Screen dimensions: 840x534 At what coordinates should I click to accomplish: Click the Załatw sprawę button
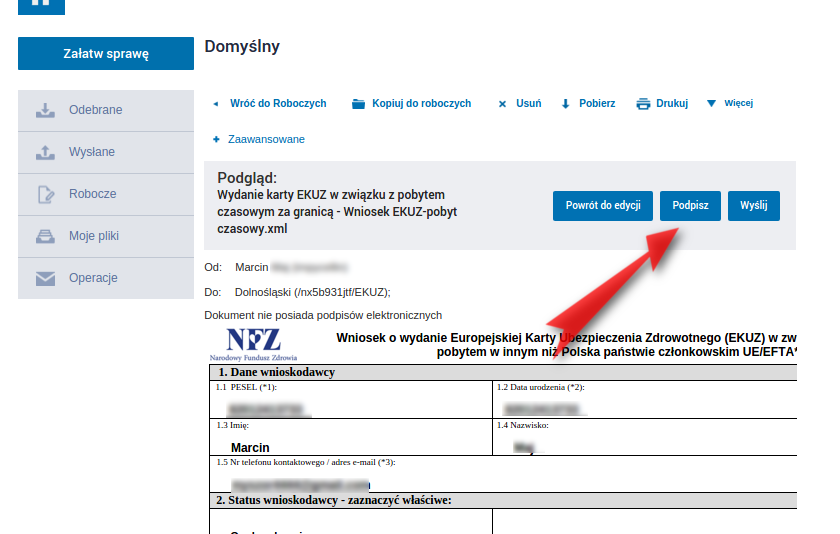[x=106, y=54]
